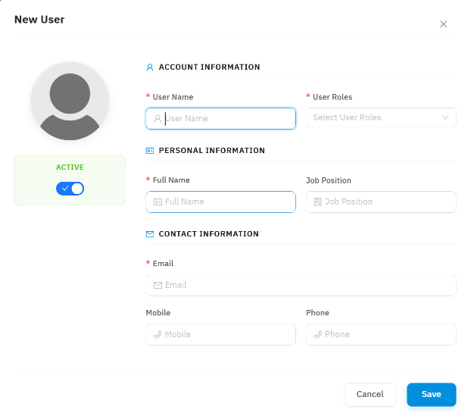Focus the Full Name input field
The image size is (468, 416).
click(221, 202)
